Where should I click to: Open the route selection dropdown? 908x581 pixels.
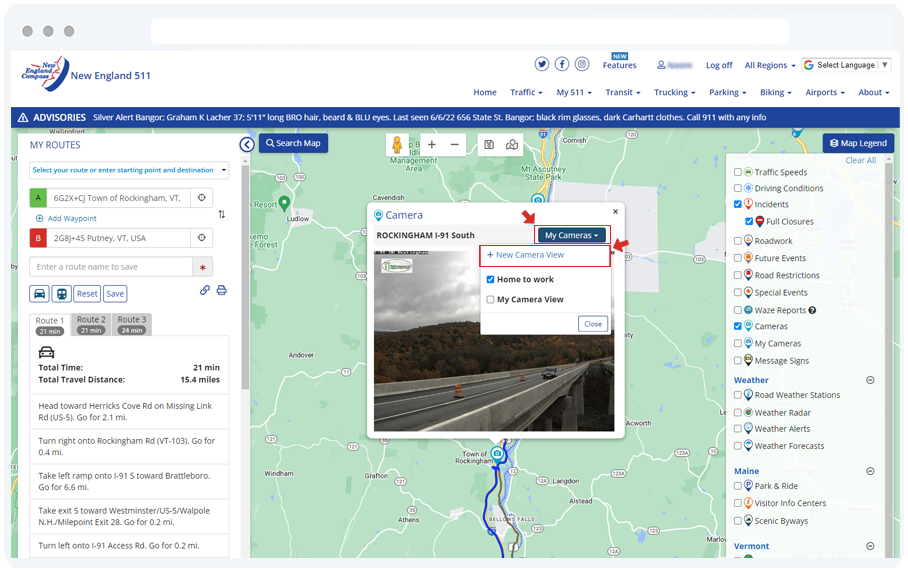tap(129, 170)
